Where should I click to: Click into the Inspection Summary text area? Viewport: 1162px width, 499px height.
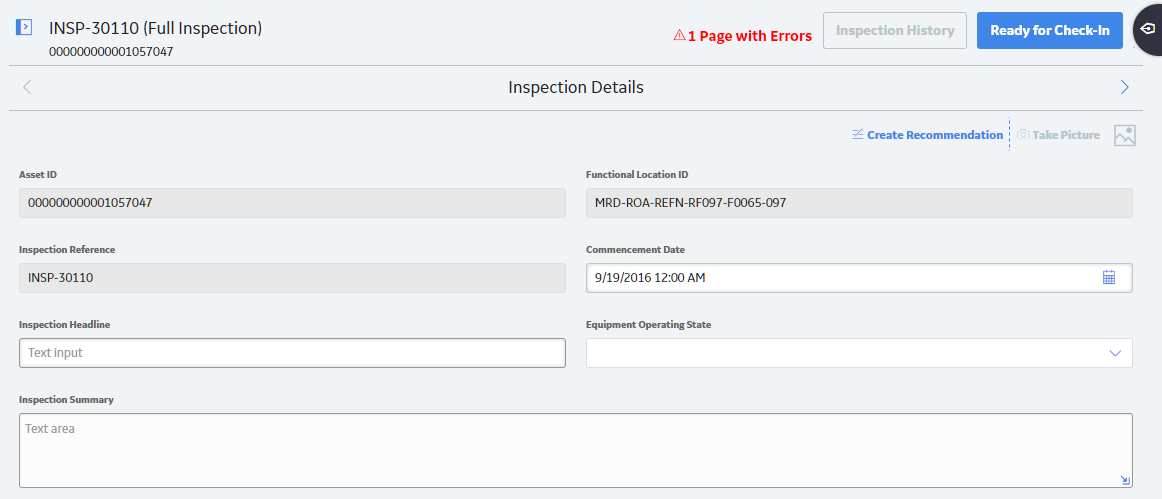click(575, 450)
